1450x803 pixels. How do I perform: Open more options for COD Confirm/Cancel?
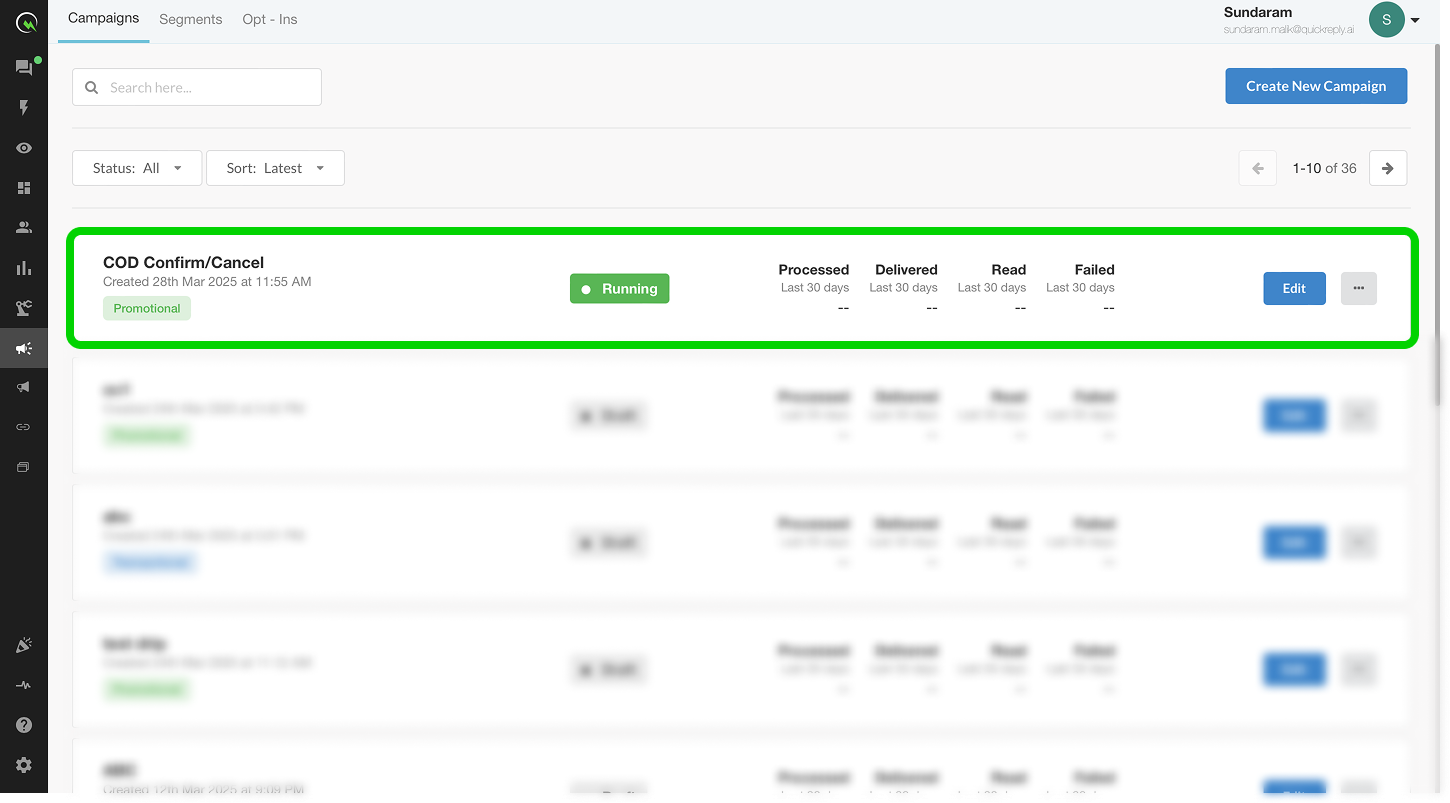1358,288
